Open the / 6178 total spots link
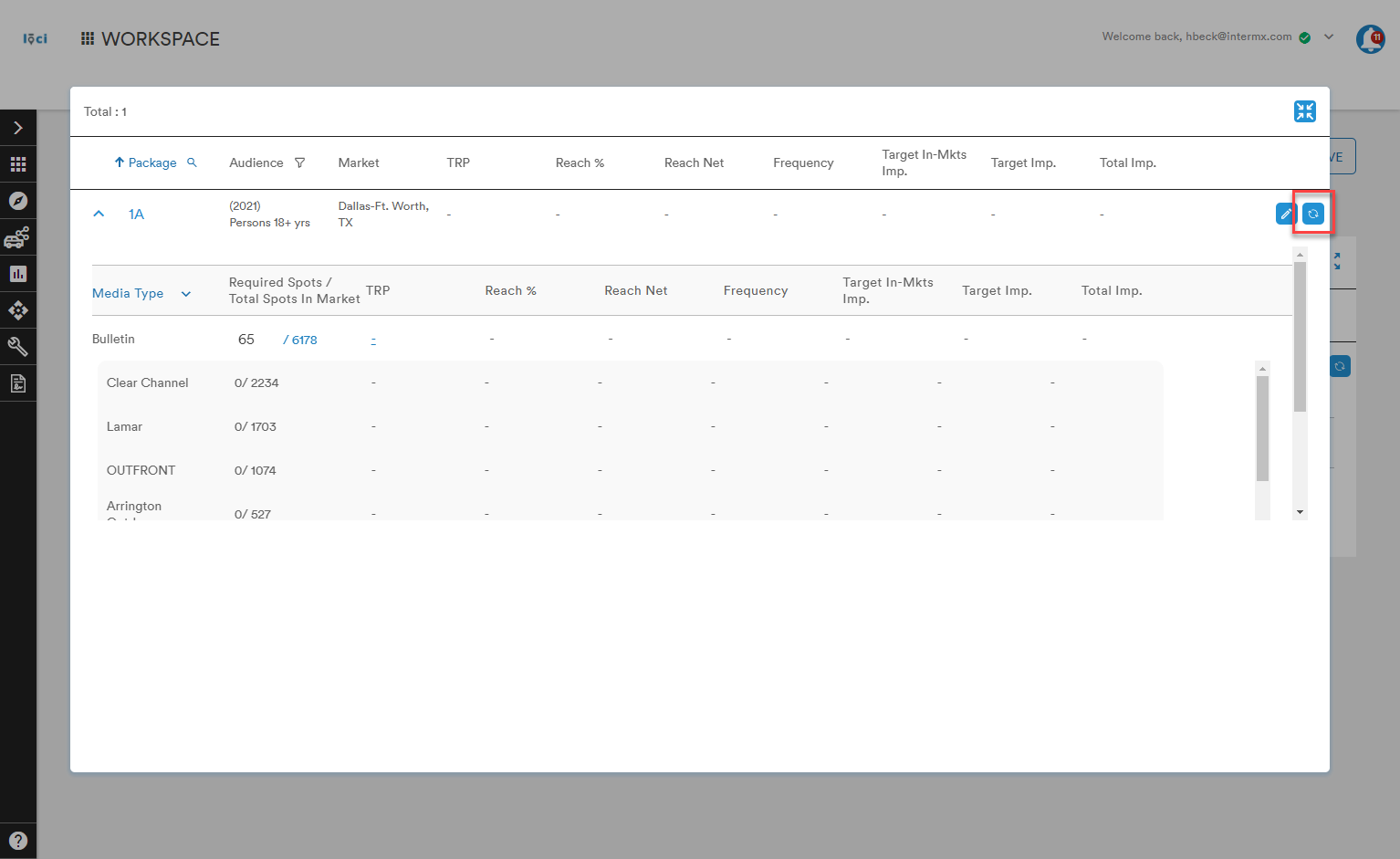 click(300, 340)
